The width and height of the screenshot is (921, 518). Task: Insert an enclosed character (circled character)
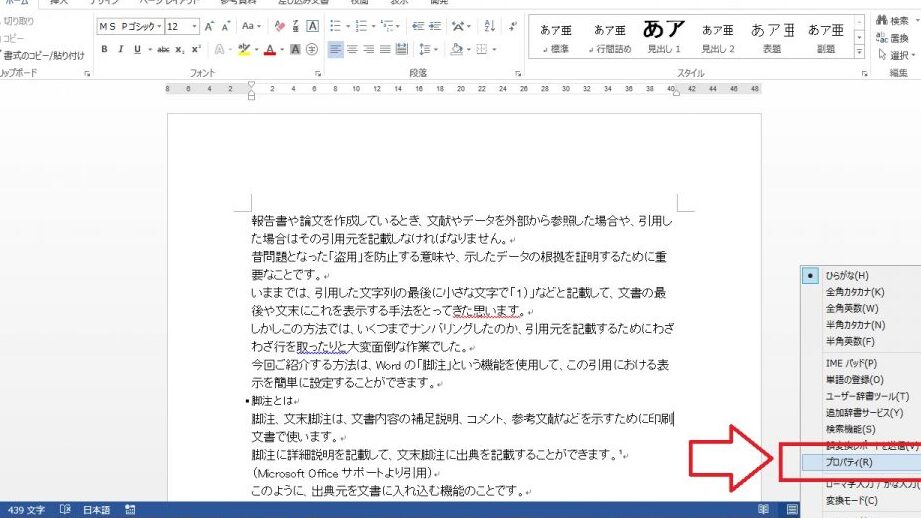point(312,49)
